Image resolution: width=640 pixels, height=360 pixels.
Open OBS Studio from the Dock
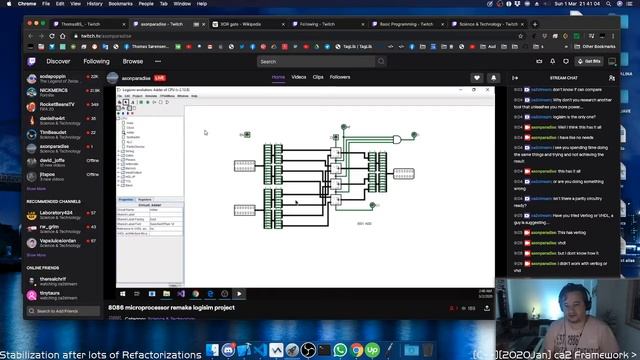(x=308, y=350)
